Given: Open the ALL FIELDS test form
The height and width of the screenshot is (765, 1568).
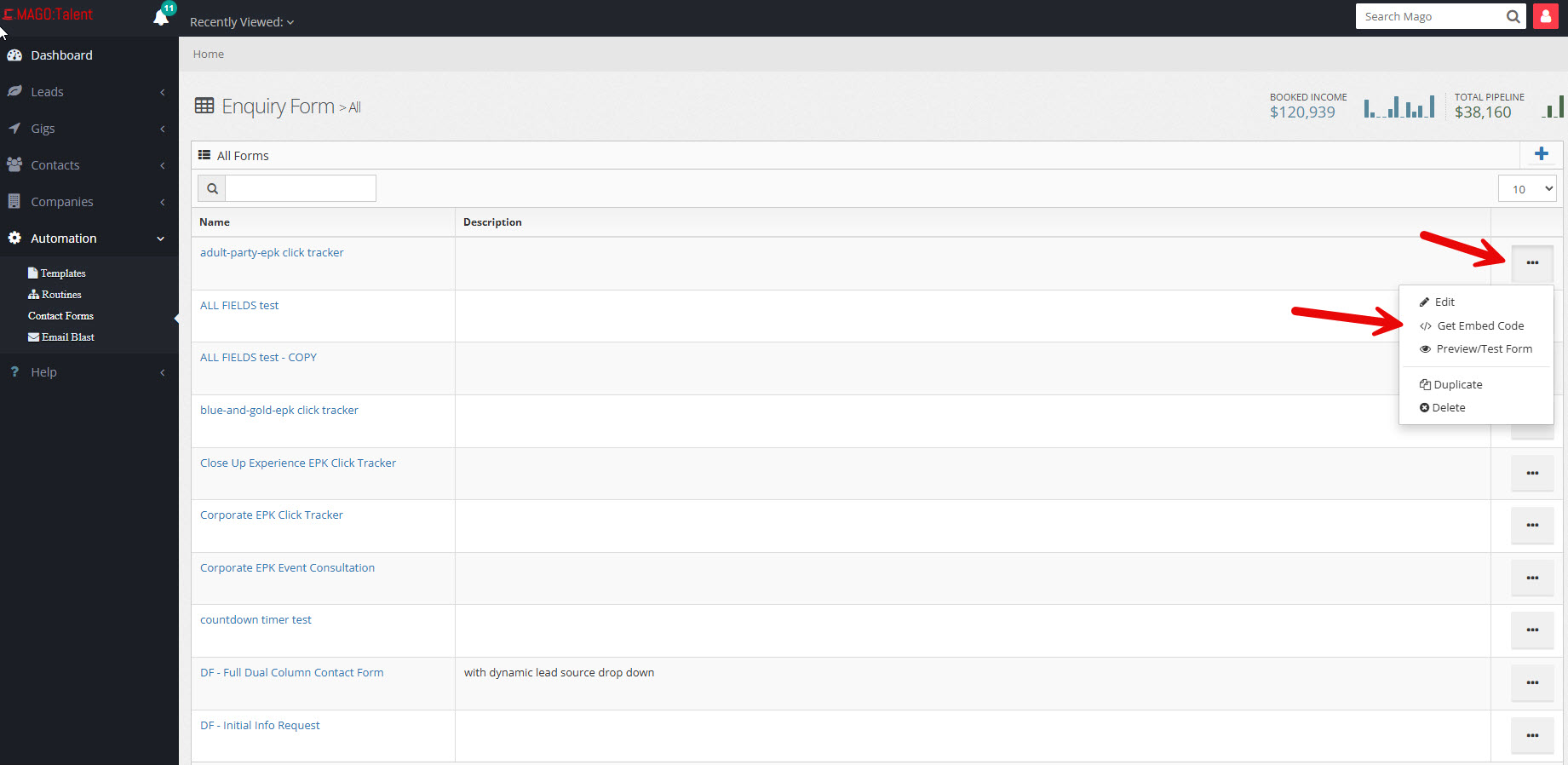Looking at the screenshot, I should point(239,305).
